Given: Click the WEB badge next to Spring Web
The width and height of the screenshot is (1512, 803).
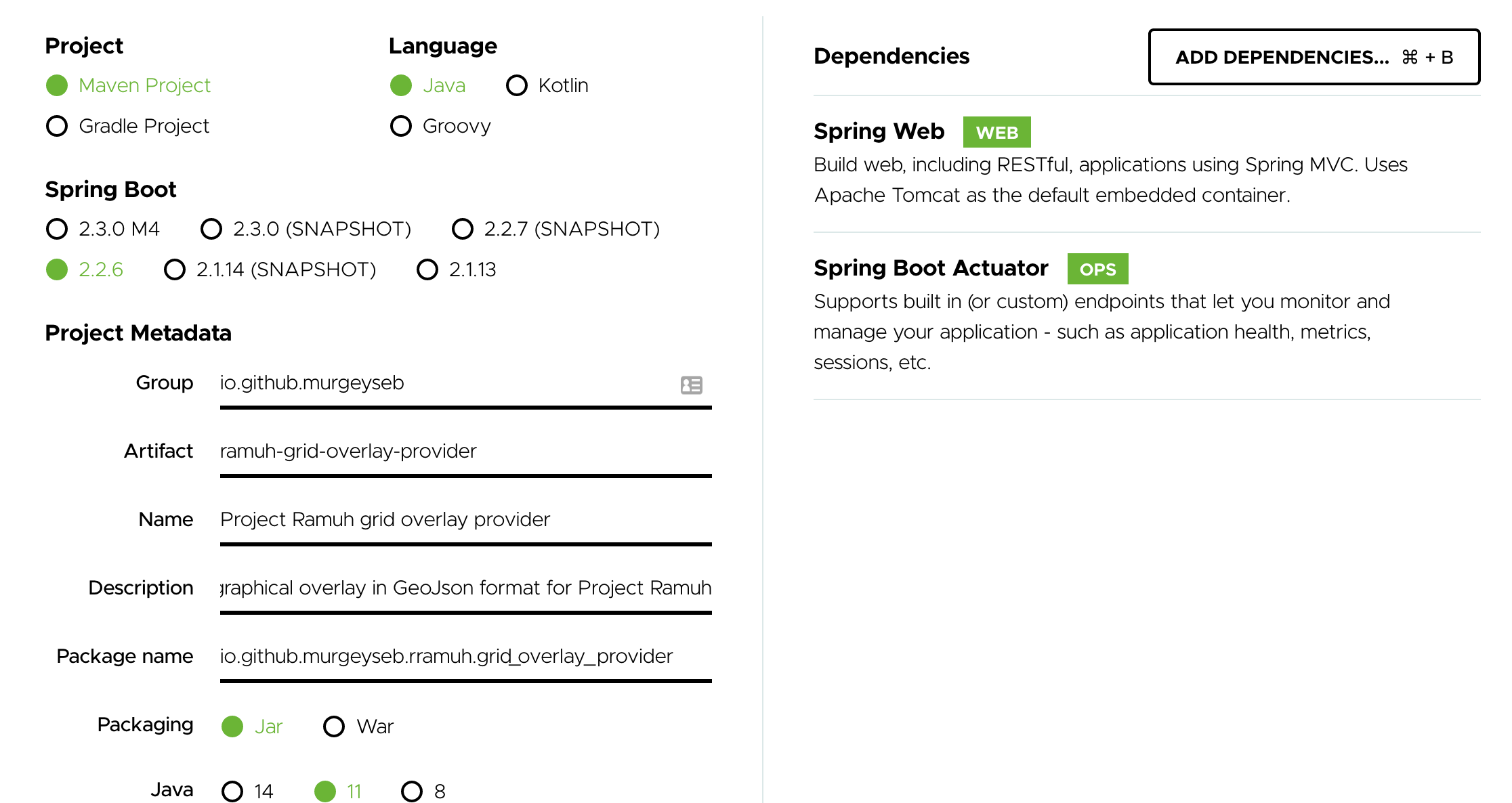Looking at the screenshot, I should click(996, 132).
